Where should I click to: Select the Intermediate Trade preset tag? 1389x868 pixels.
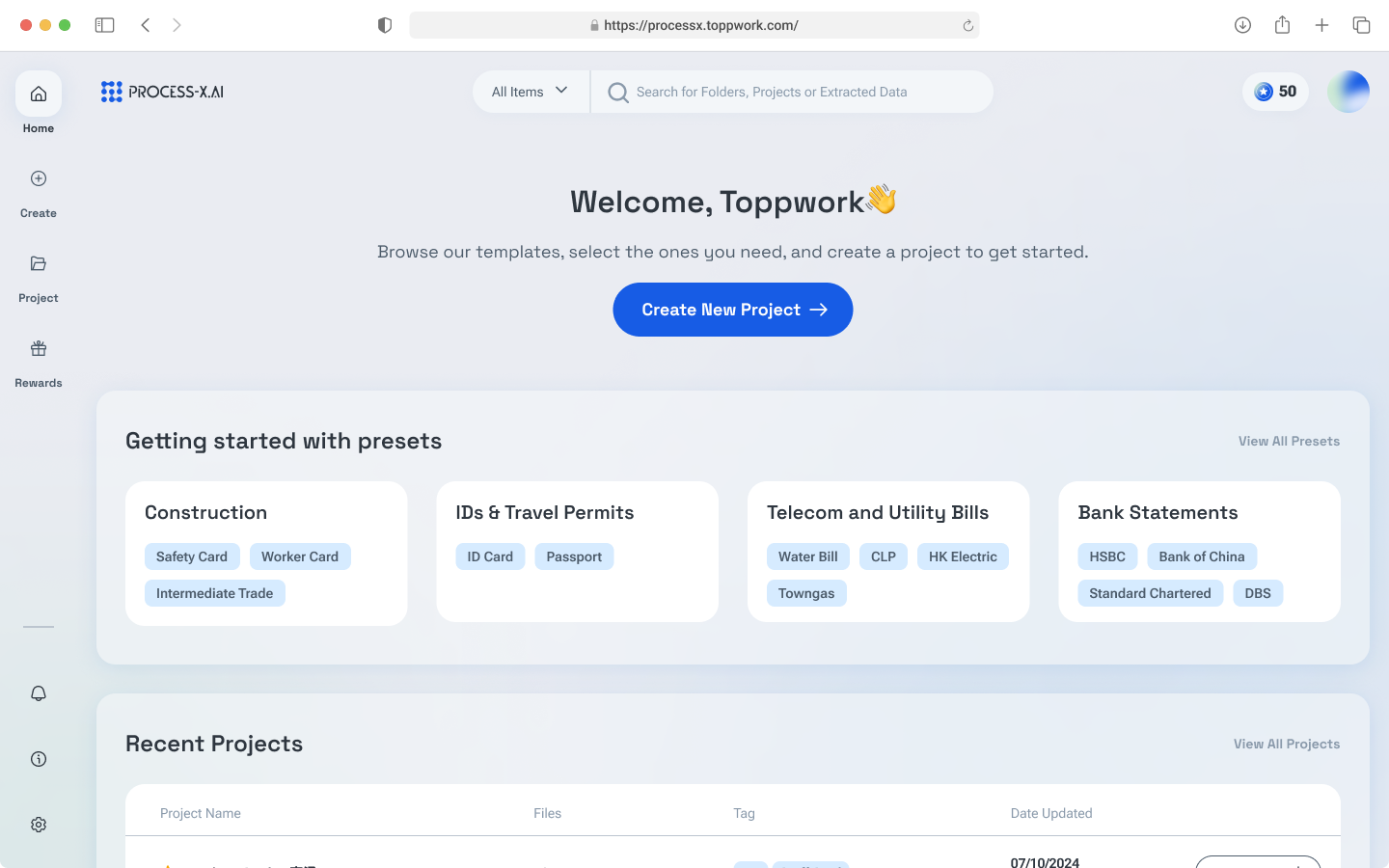tap(215, 593)
